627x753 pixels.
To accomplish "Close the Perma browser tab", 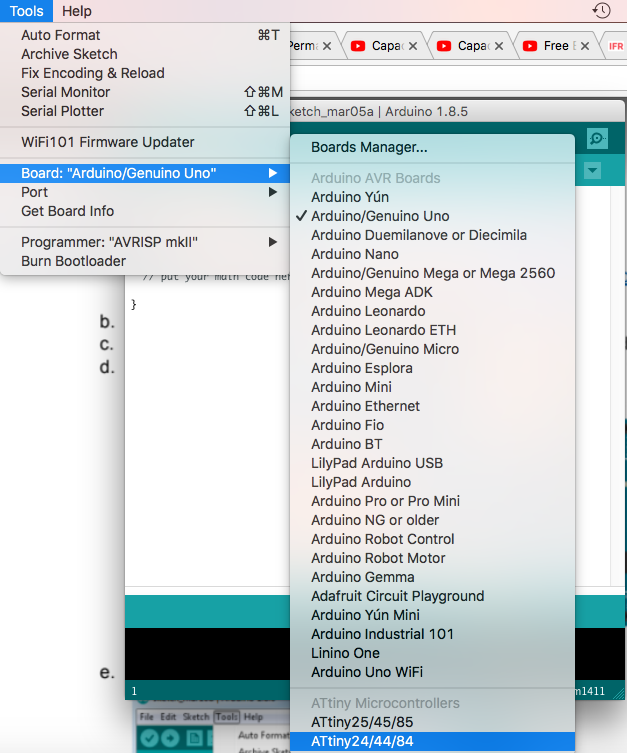I will tap(327, 46).
